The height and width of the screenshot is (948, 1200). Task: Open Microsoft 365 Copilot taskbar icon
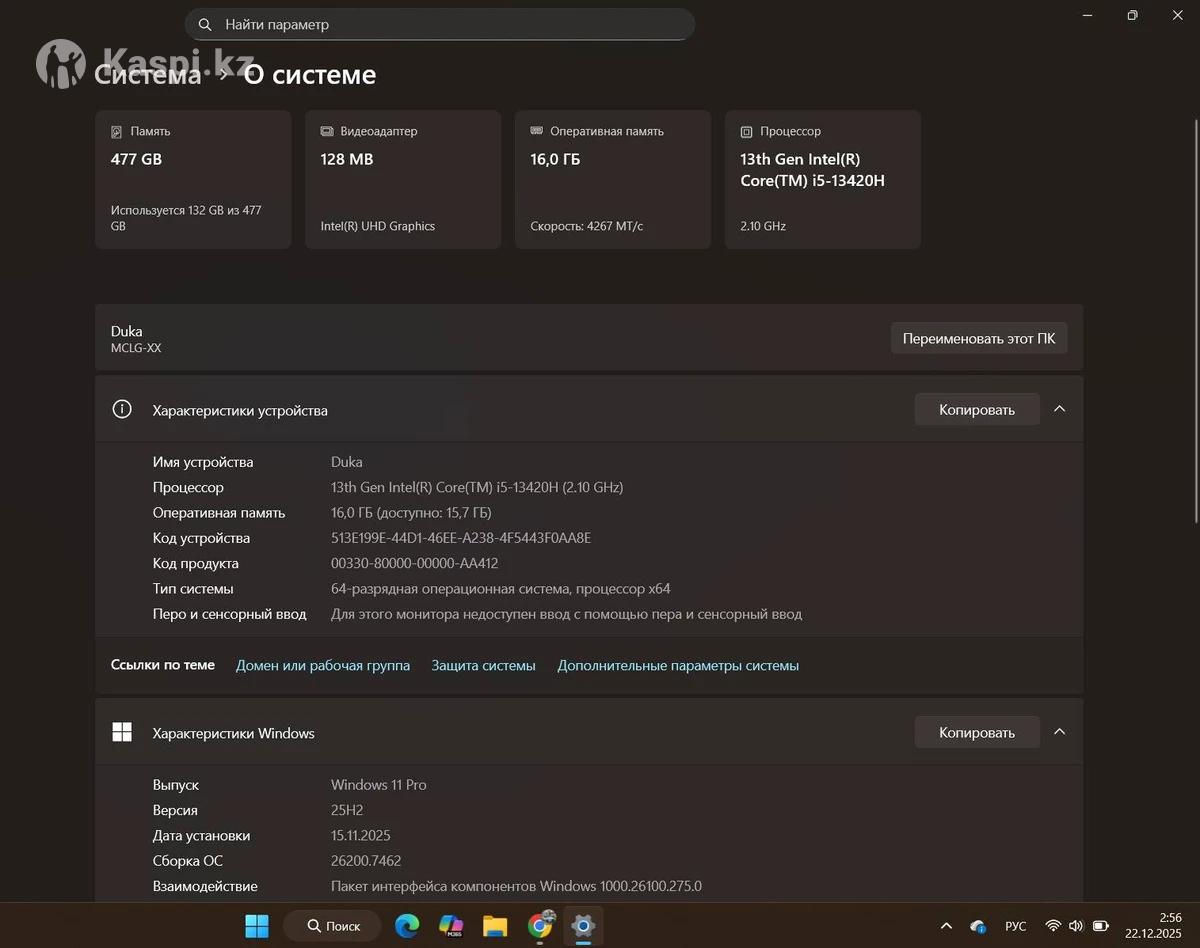click(x=451, y=926)
